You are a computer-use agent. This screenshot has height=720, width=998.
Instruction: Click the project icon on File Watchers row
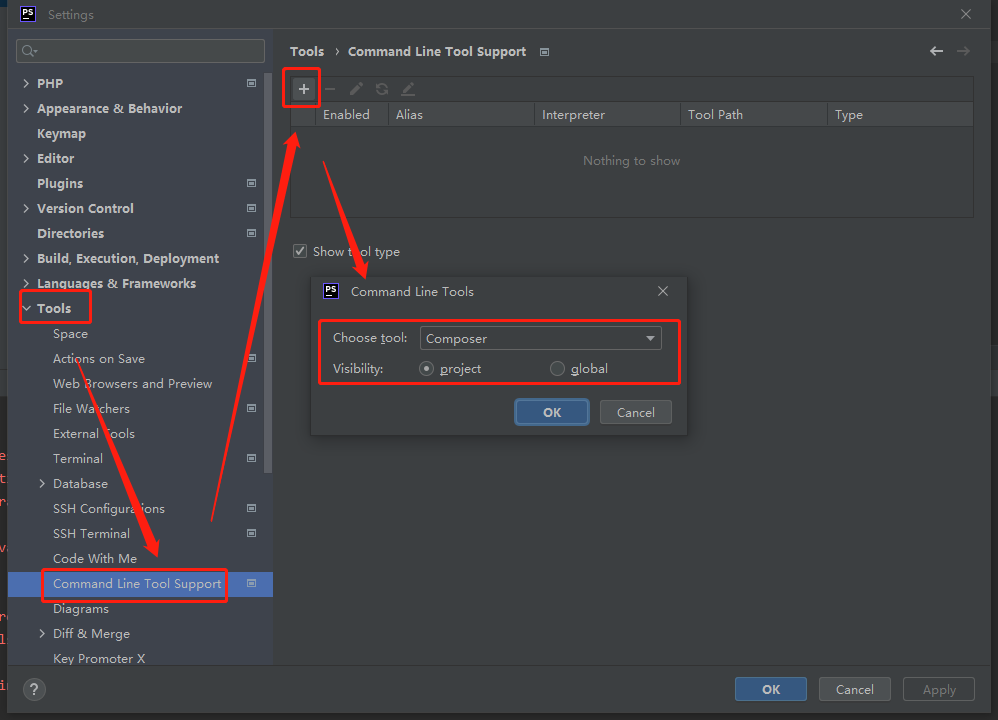click(x=251, y=408)
